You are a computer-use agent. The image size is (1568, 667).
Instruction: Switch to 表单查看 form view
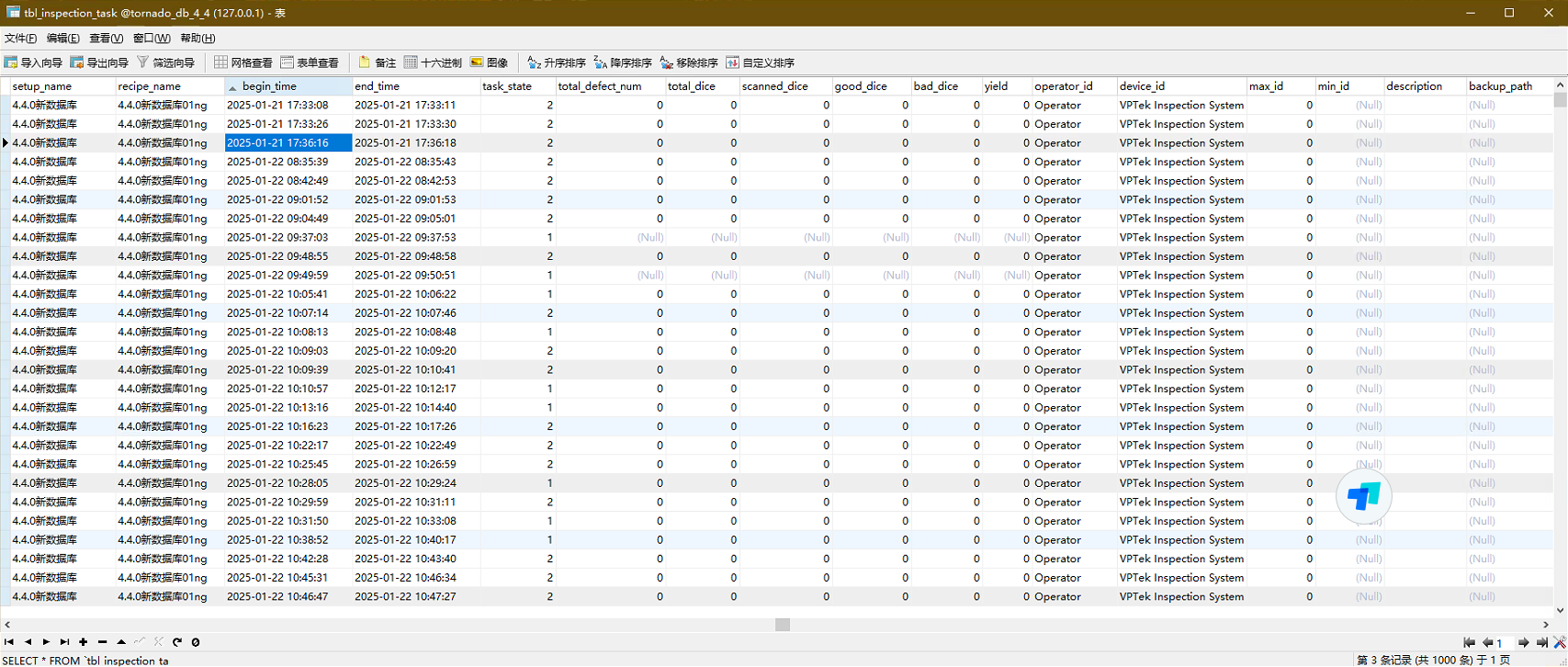pos(310,62)
